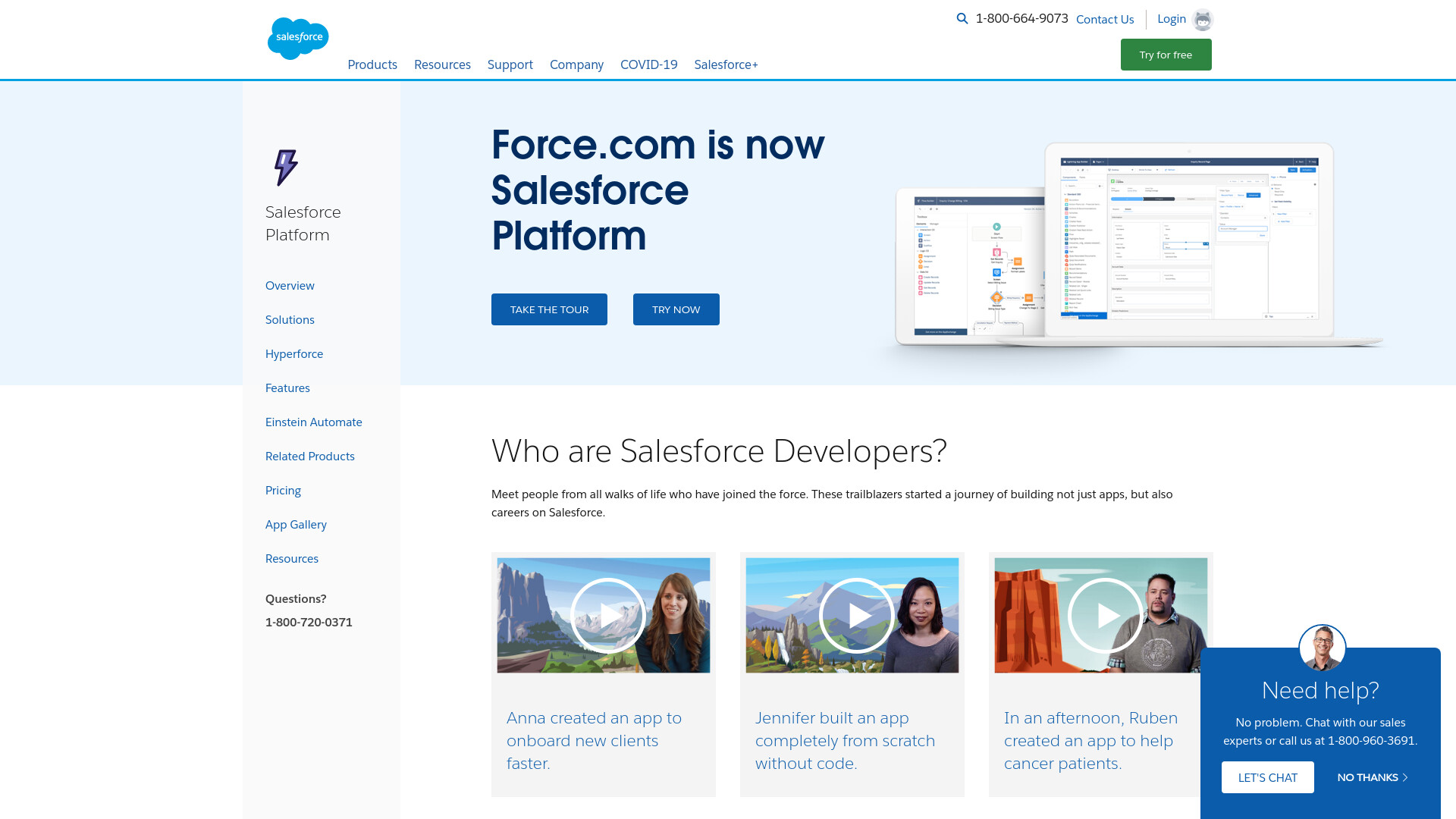Open the Products menu
1456x819 pixels.
pos(372,64)
